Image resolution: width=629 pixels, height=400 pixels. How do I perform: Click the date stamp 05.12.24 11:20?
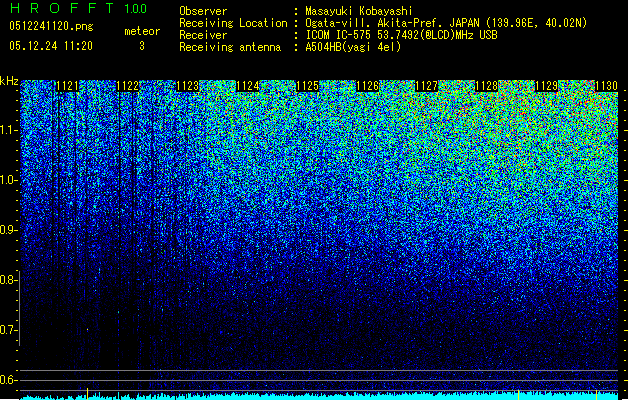pos(51,46)
